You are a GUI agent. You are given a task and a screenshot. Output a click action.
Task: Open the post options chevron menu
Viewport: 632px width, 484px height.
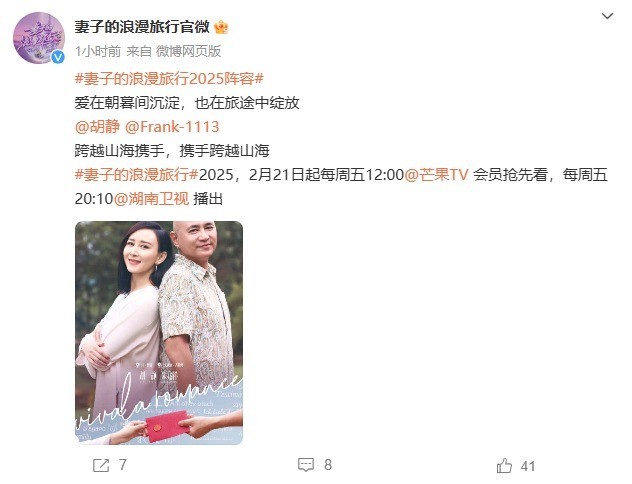coord(607,16)
